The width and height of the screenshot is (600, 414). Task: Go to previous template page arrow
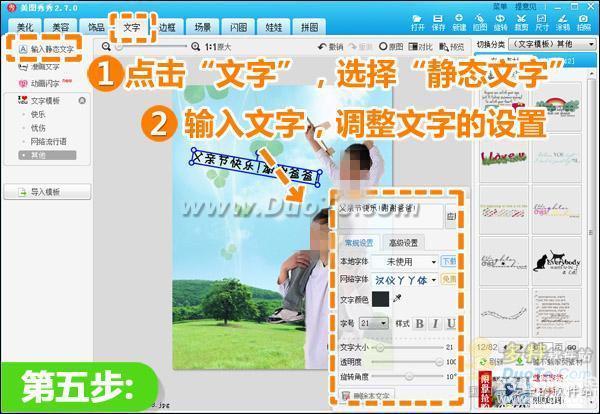[505, 347]
